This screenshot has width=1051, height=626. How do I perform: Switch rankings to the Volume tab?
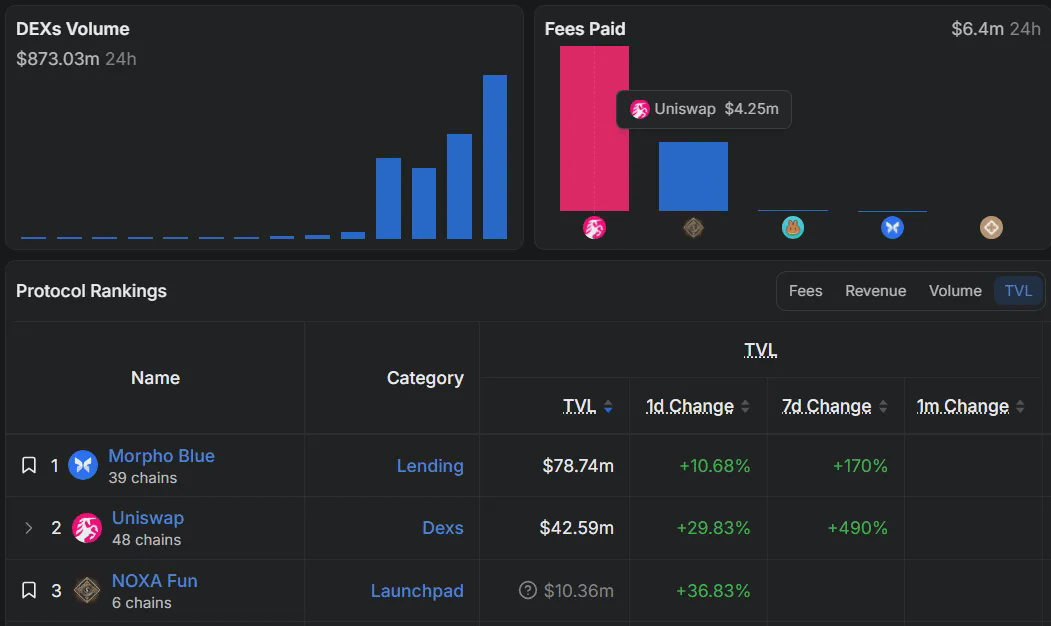tap(955, 291)
